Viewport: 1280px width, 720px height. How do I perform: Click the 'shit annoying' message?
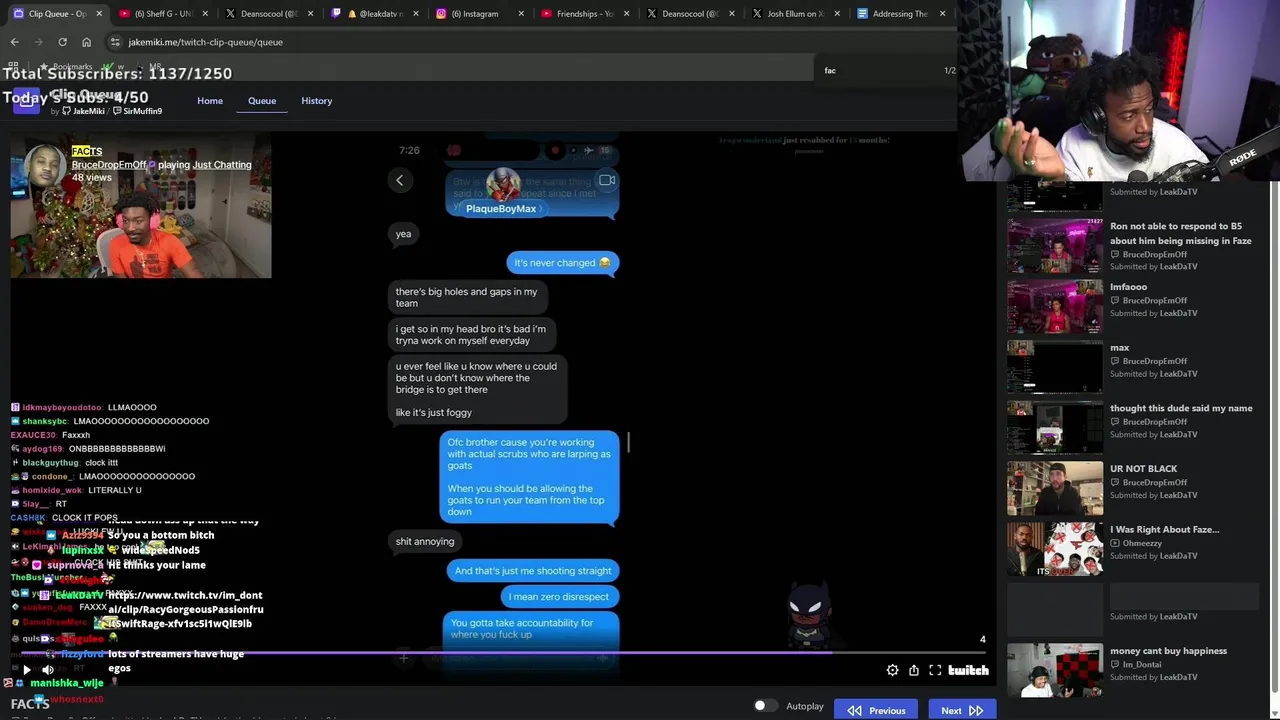pos(425,542)
